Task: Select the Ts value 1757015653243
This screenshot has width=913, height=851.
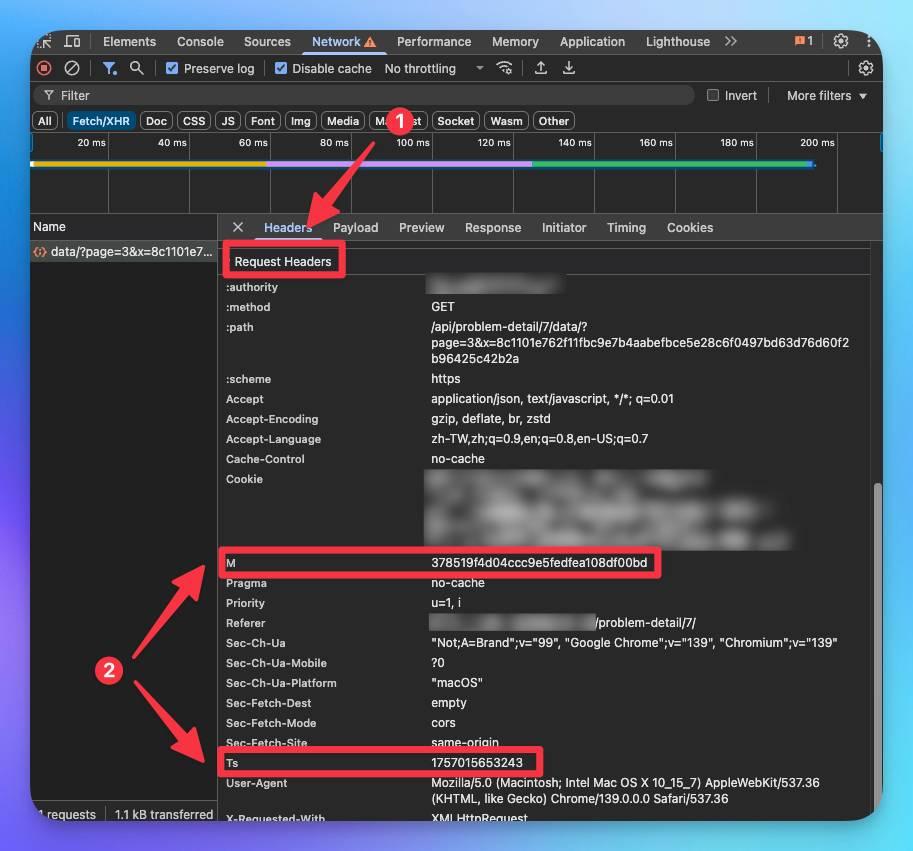Action: (x=477, y=763)
